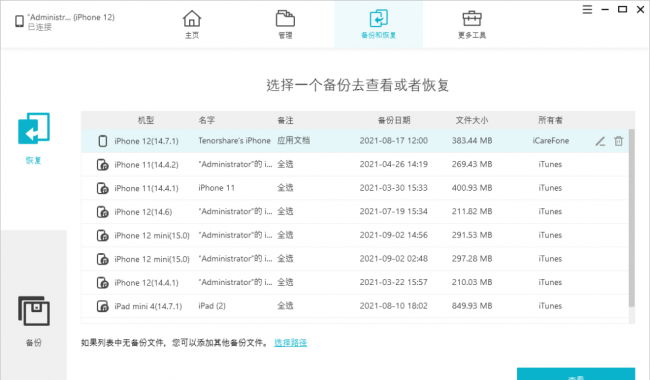Click the 2021-08-10 18:02 date cell
Viewport: 650px width, 380px height.
click(x=393, y=306)
